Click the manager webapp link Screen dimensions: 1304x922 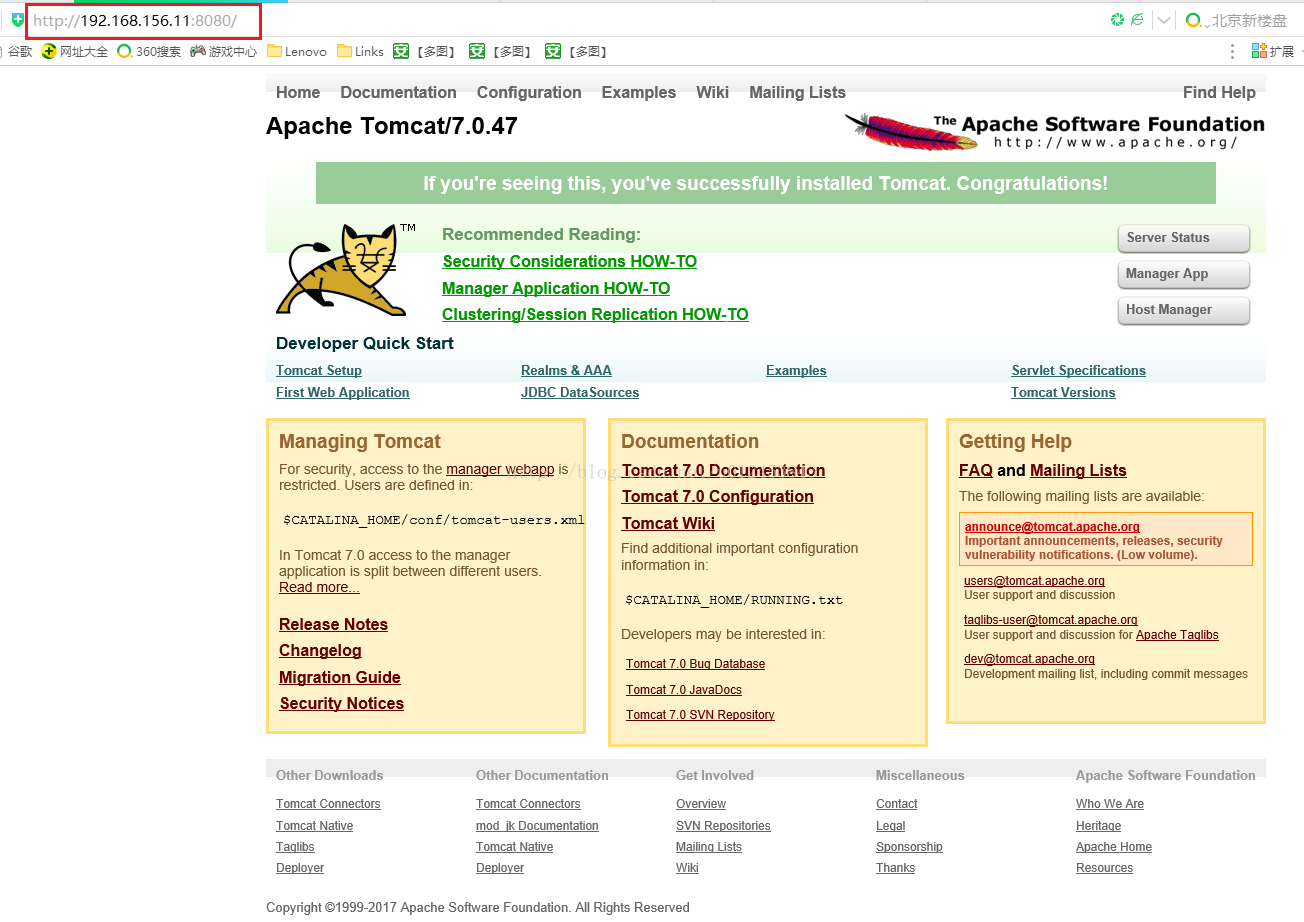(500, 469)
